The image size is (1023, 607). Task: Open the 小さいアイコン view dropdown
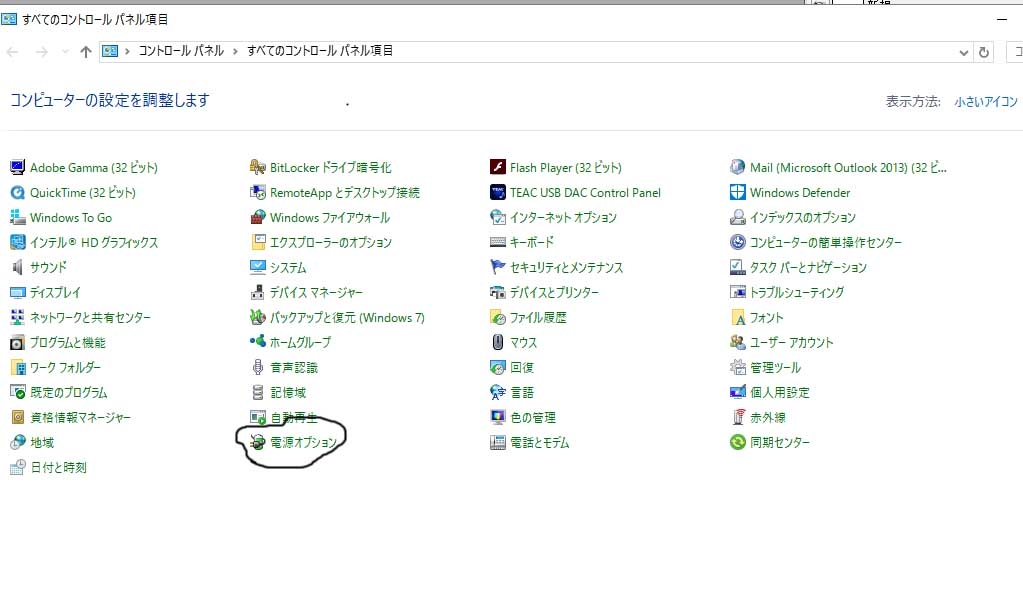pyautogui.click(x=986, y=102)
